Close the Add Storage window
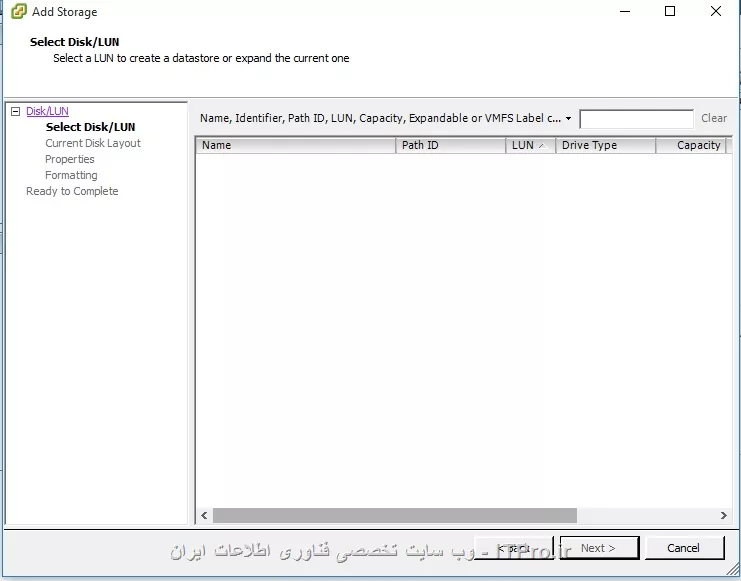The height and width of the screenshot is (581, 741). pos(715,11)
